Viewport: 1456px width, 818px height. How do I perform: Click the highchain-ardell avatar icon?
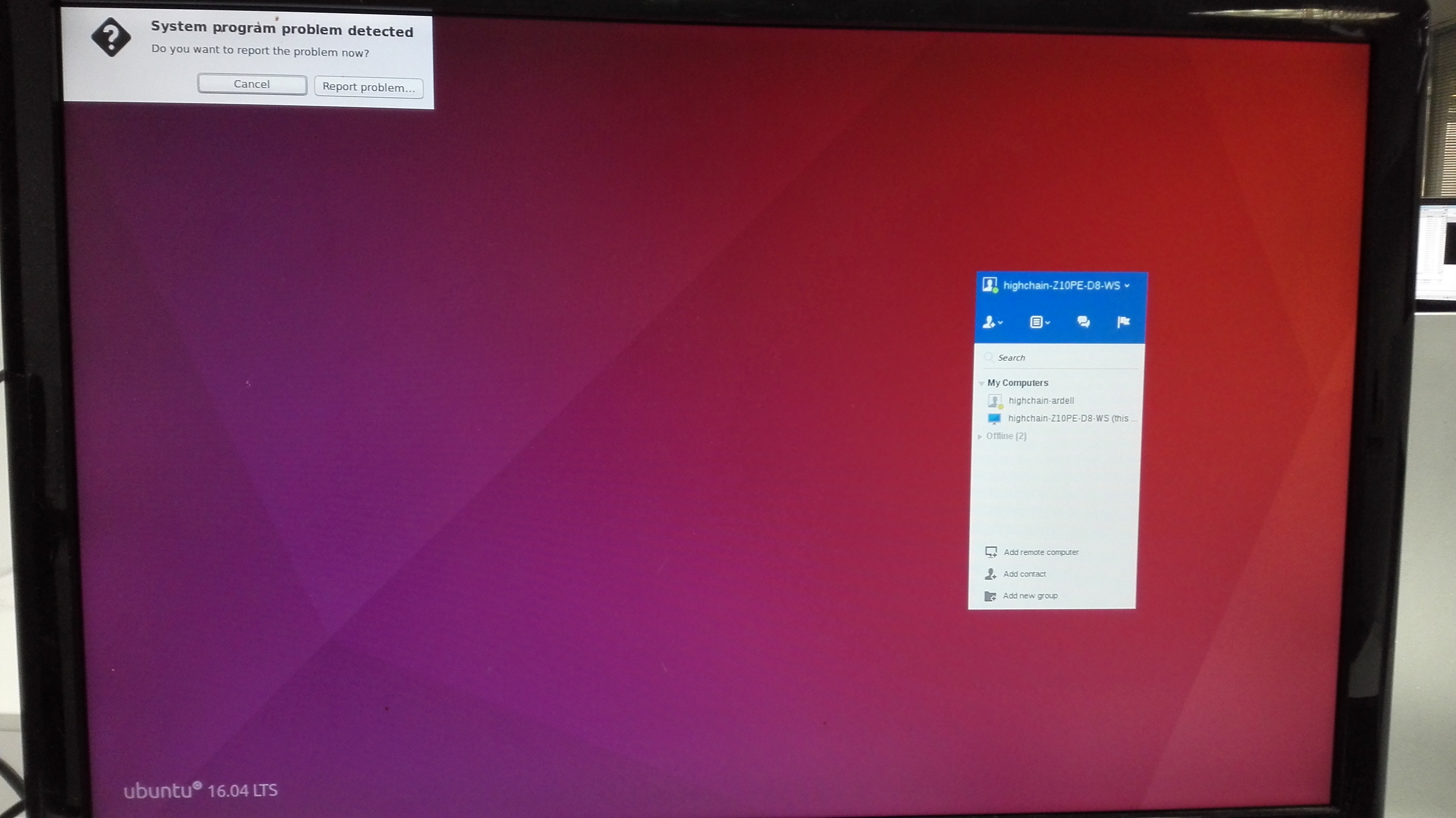pos(995,401)
